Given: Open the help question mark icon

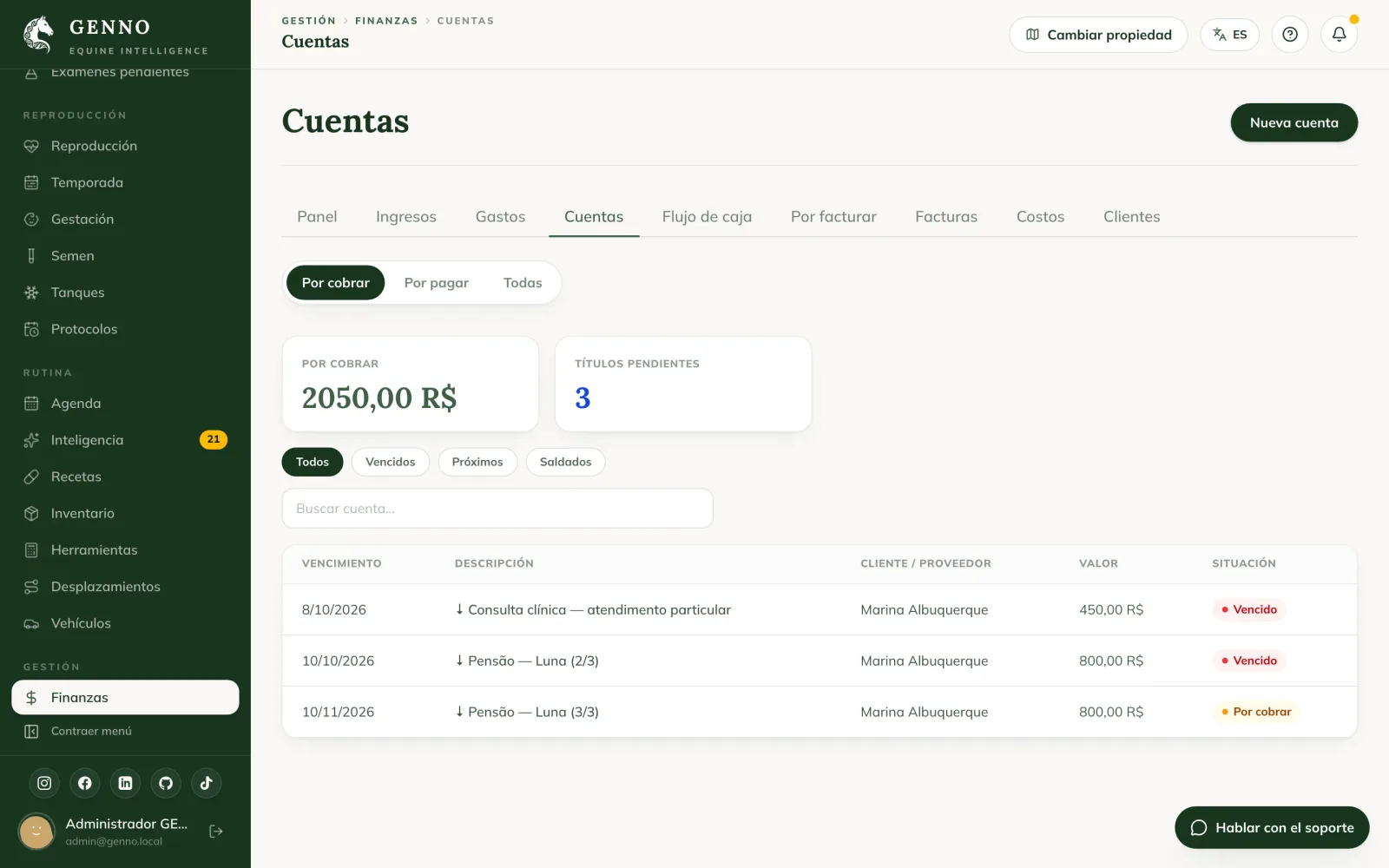Looking at the screenshot, I should (x=1290, y=35).
